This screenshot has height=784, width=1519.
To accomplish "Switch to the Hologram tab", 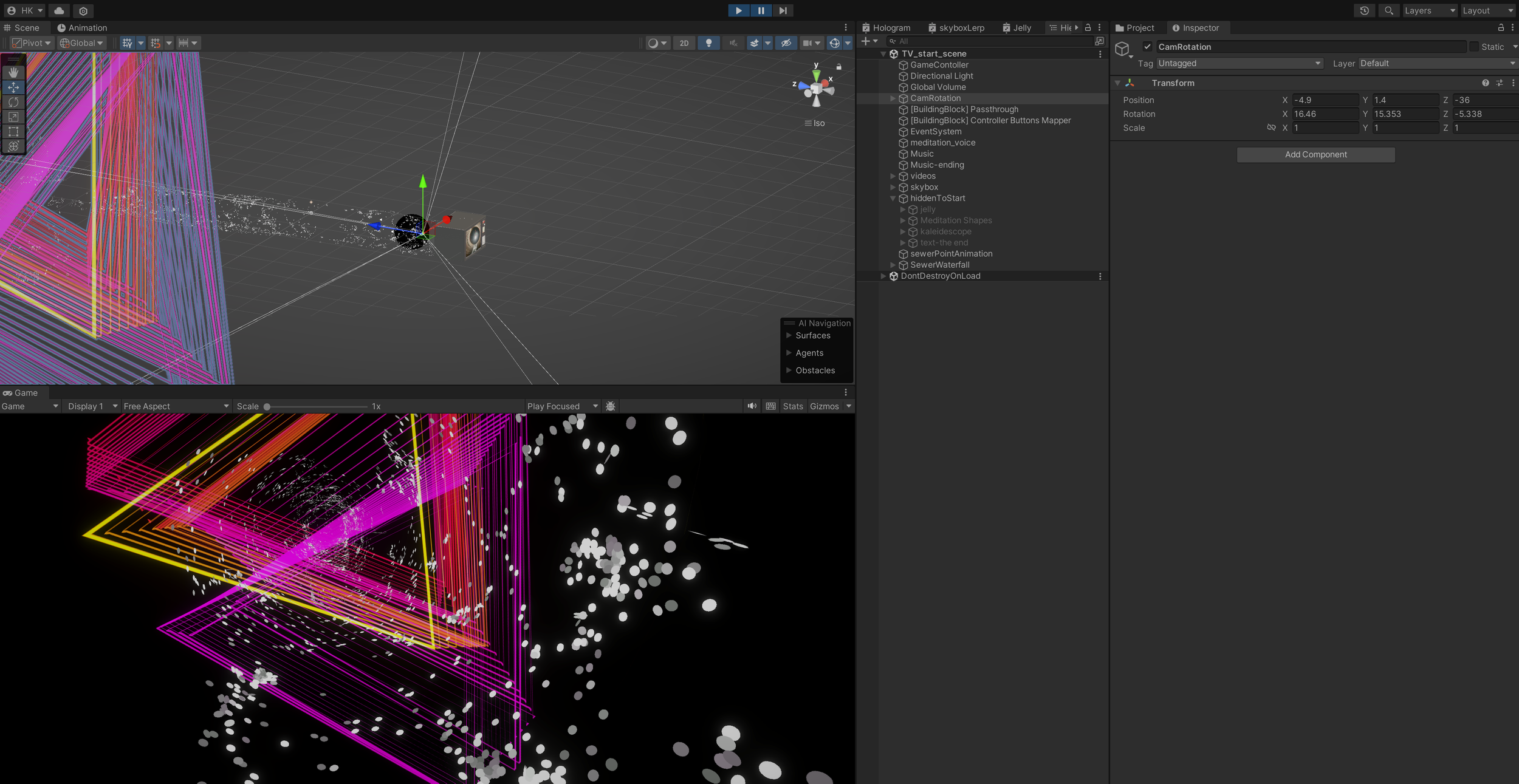I will (886, 27).
